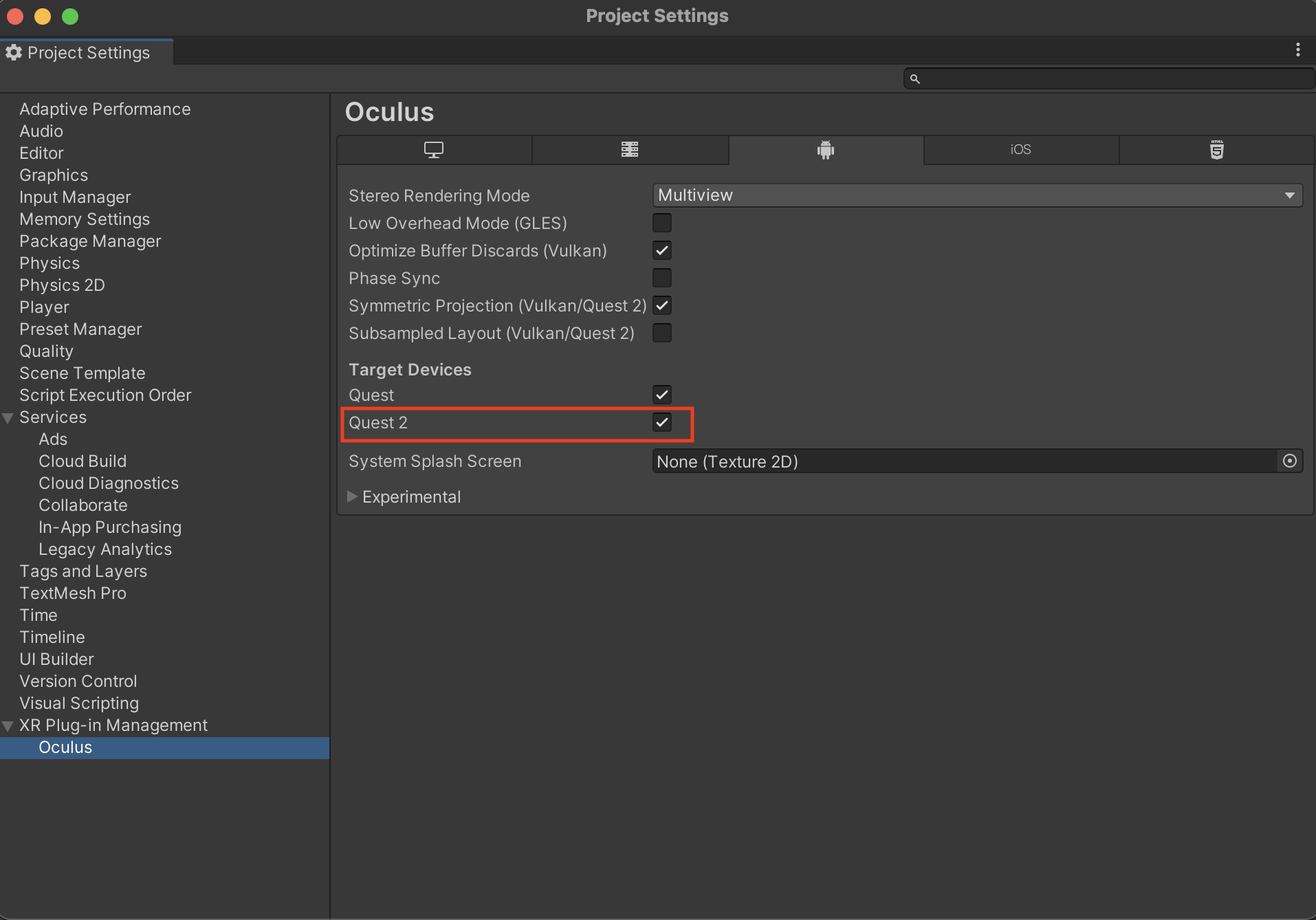
Task: Focus the settings search field
Action: (x=1108, y=79)
